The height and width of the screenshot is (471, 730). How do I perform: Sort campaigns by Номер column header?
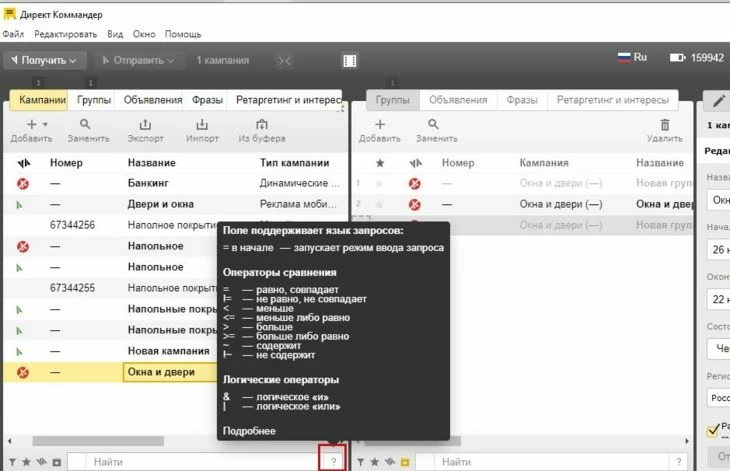coord(66,163)
